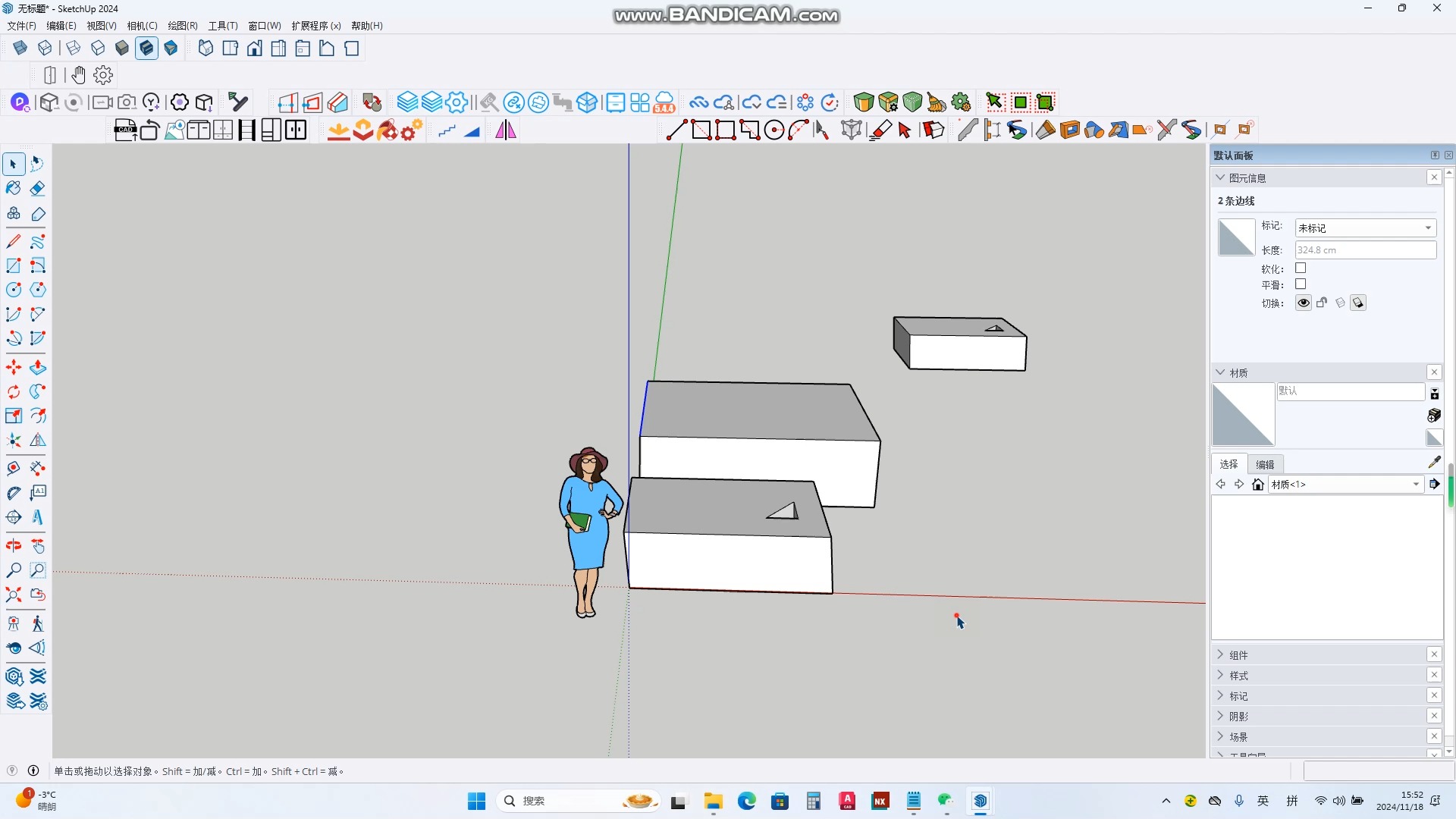Expand the 阴影 panel section
The height and width of the screenshot is (819, 1456).
pyautogui.click(x=1238, y=717)
